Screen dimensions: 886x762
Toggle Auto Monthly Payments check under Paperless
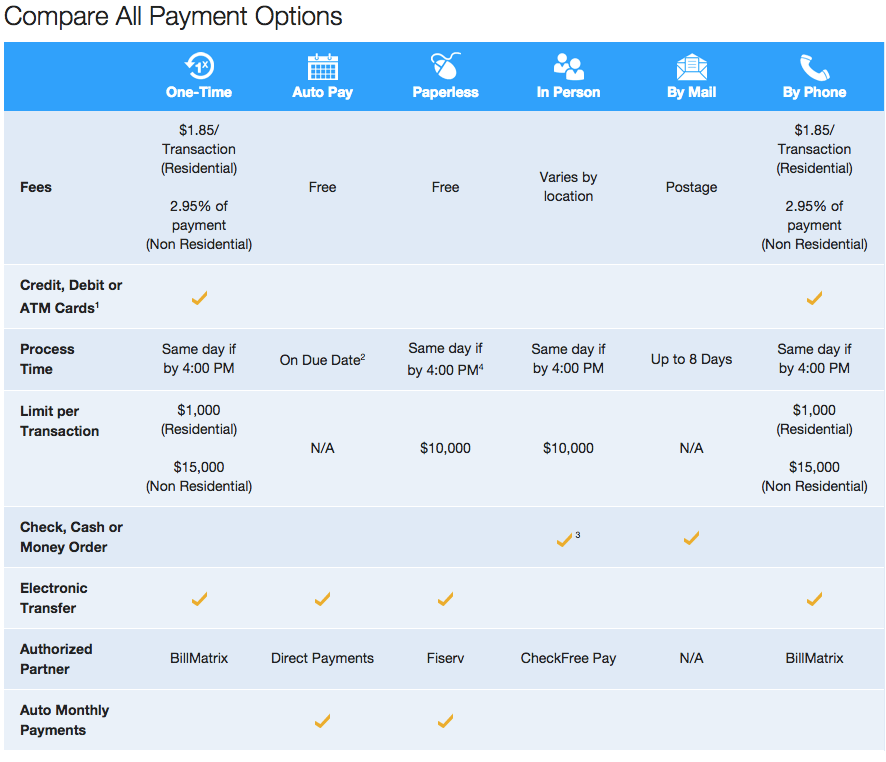pos(445,720)
